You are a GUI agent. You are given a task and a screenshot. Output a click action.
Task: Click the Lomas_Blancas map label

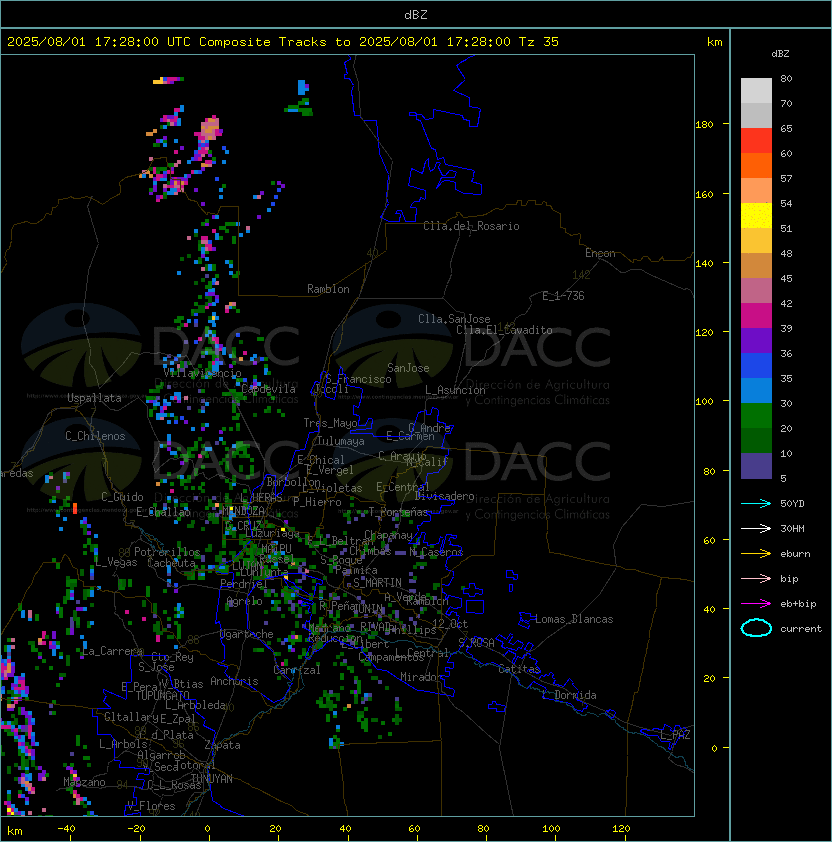pyautogui.click(x=574, y=619)
